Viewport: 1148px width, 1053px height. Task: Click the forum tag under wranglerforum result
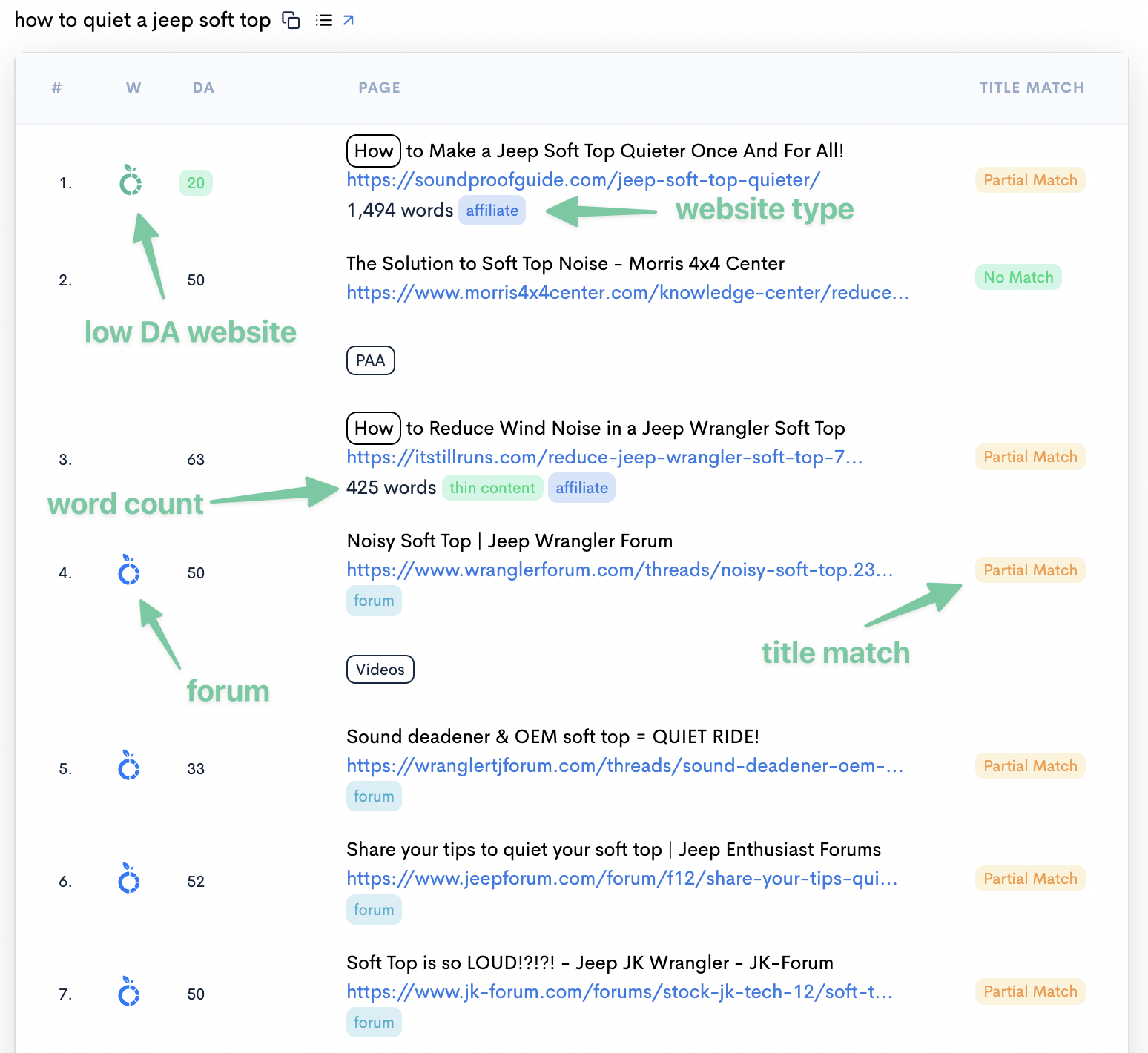[374, 601]
